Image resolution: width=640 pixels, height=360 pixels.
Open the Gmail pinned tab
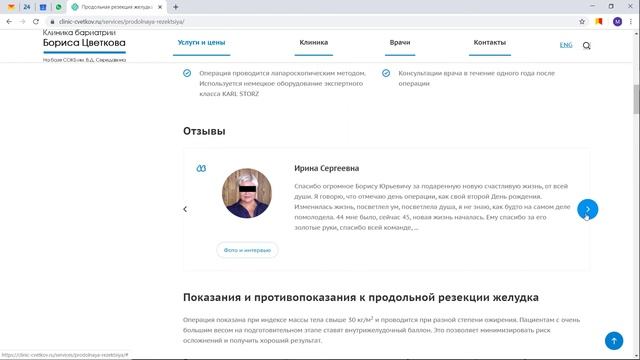11,7
